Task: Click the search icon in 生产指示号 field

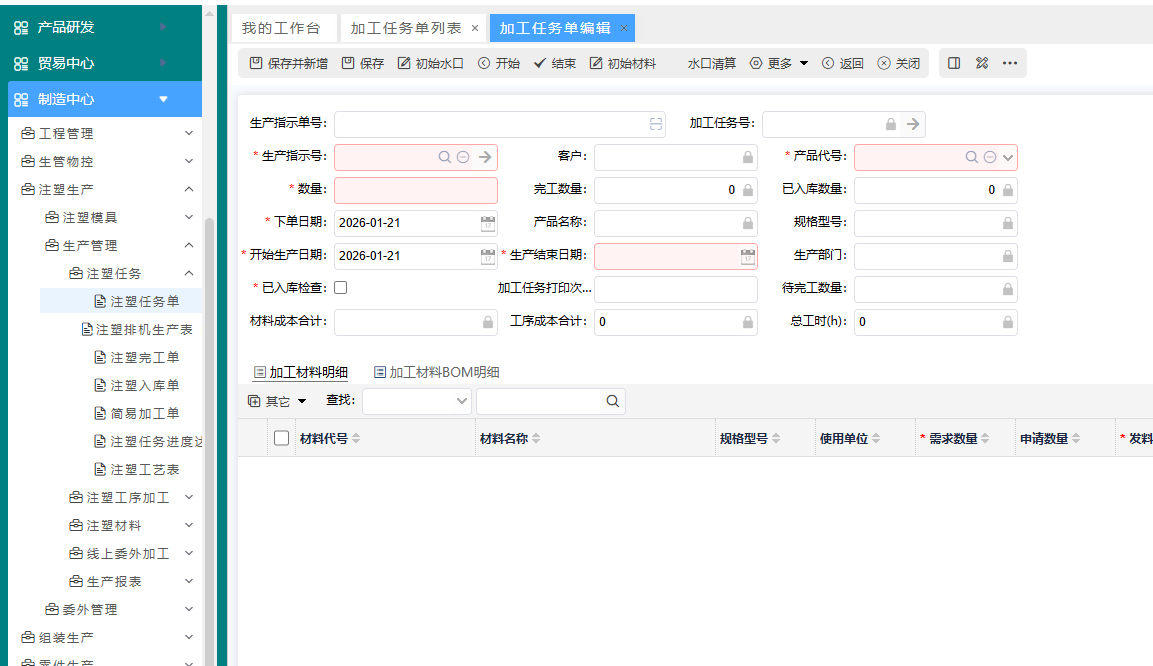Action: point(445,157)
